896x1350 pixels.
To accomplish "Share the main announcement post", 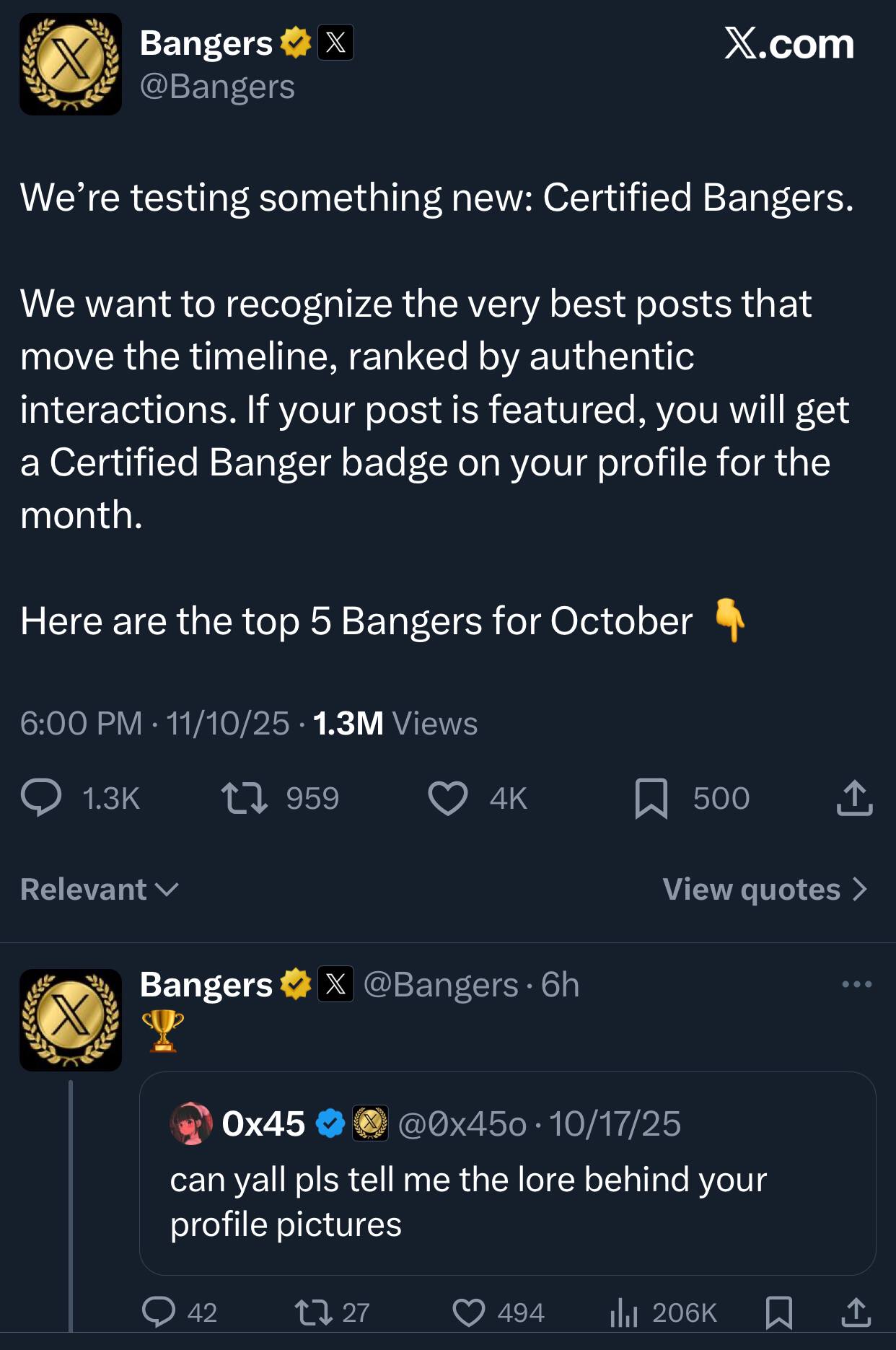I will click(x=853, y=798).
